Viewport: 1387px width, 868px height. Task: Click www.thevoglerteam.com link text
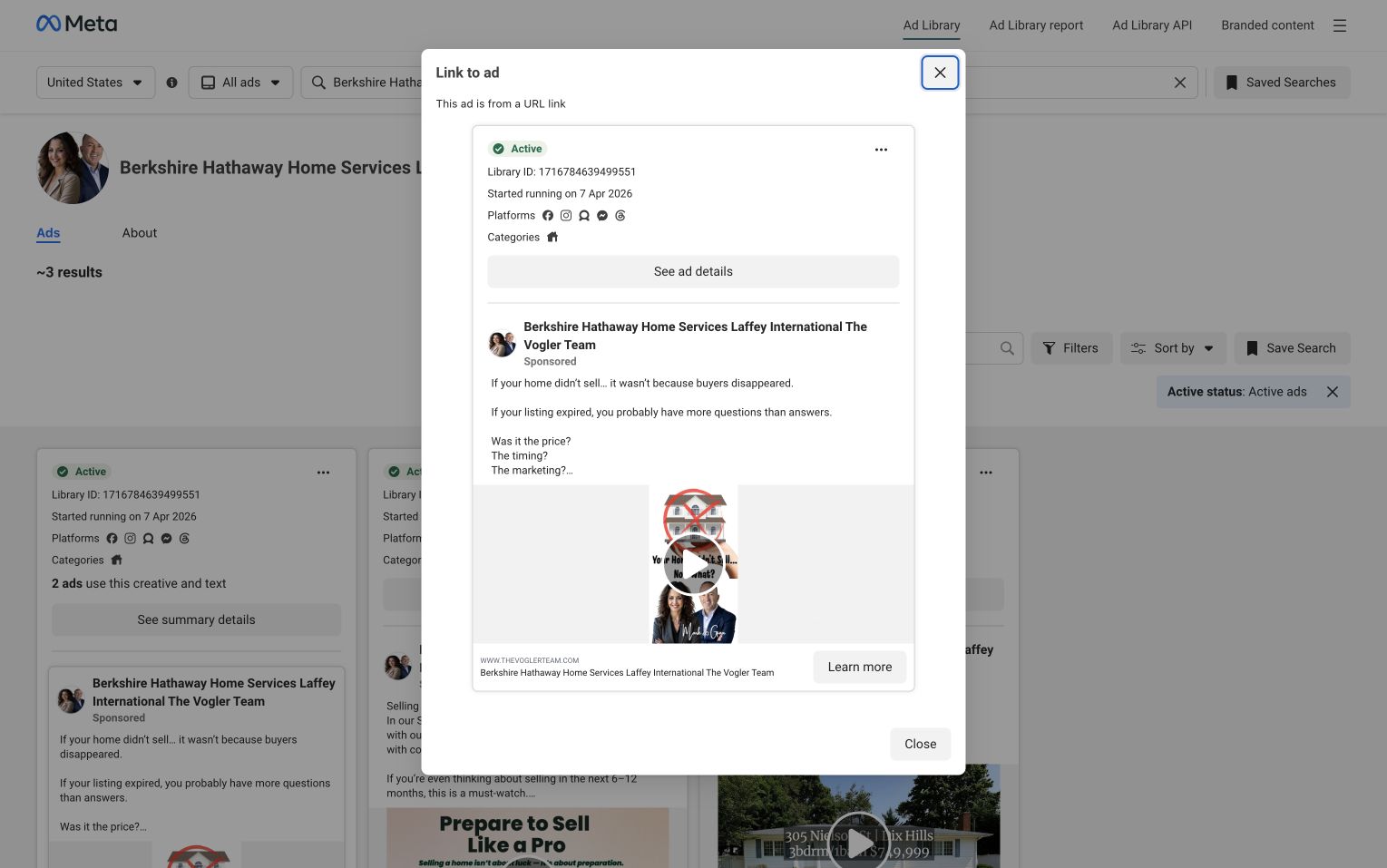(x=530, y=660)
